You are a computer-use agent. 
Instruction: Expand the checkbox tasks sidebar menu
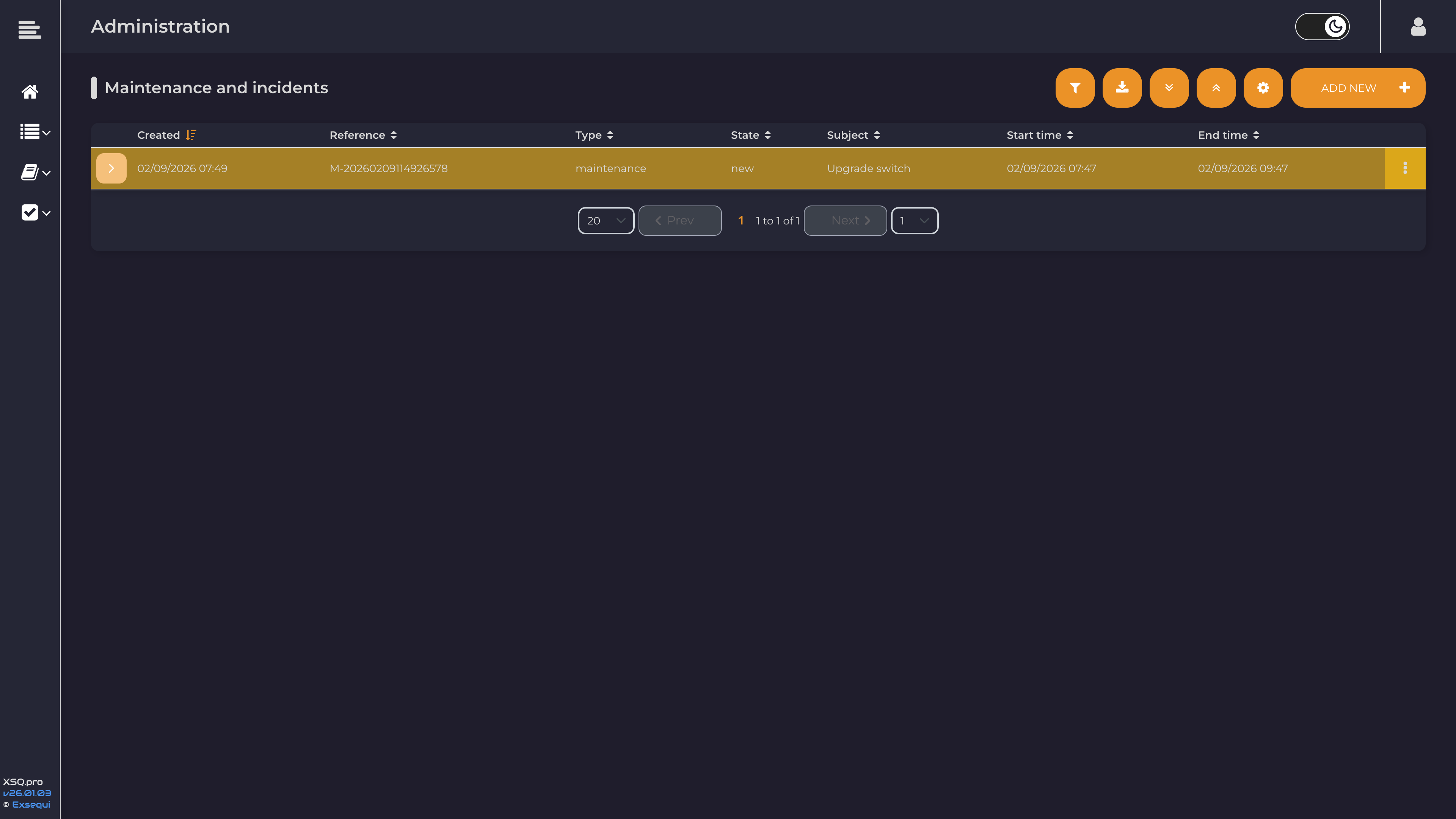pos(35,213)
